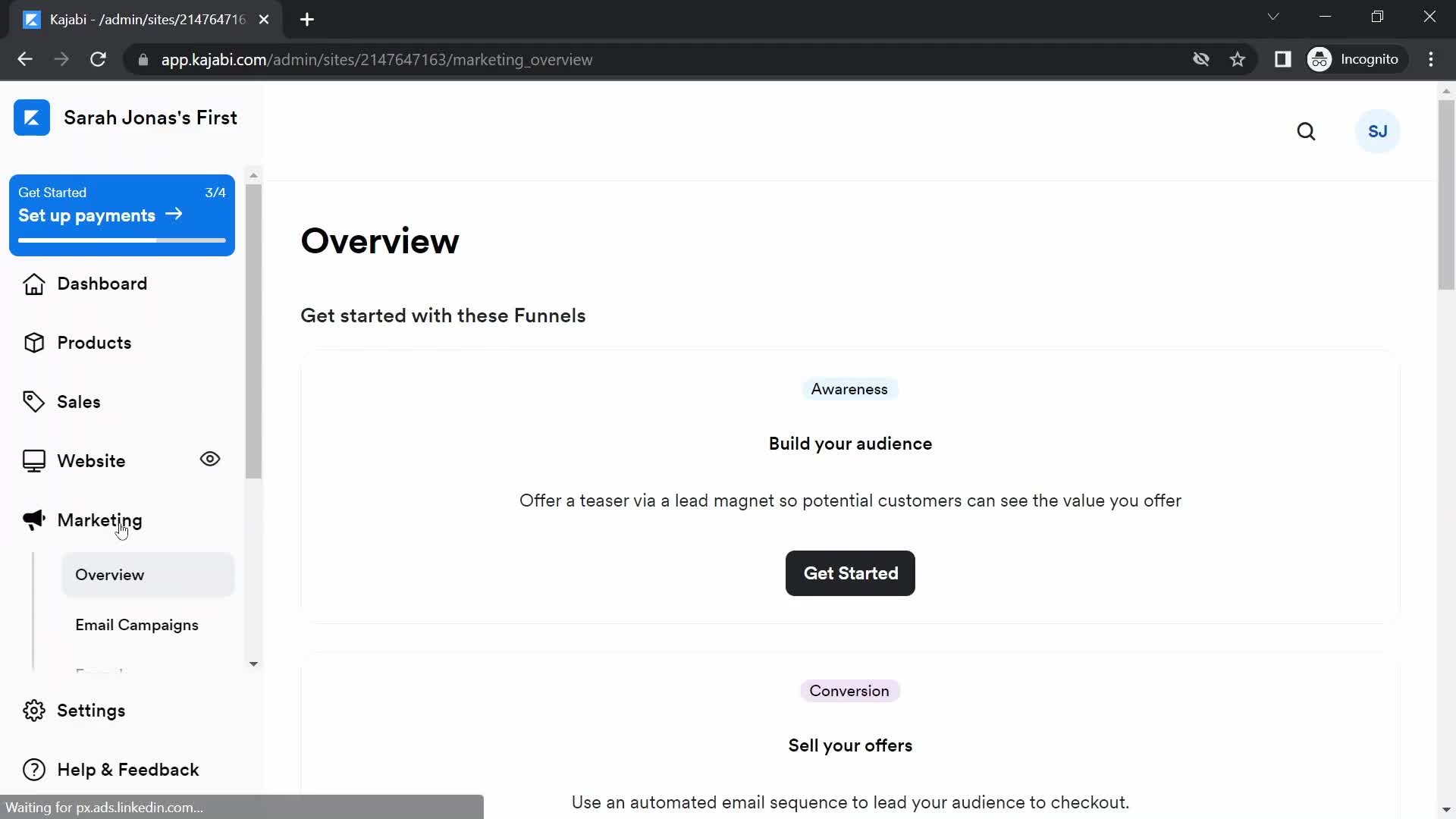Click the Website navigation icon
The height and width of the screenshot is (819, 1456).
click(x=32, y=461)
